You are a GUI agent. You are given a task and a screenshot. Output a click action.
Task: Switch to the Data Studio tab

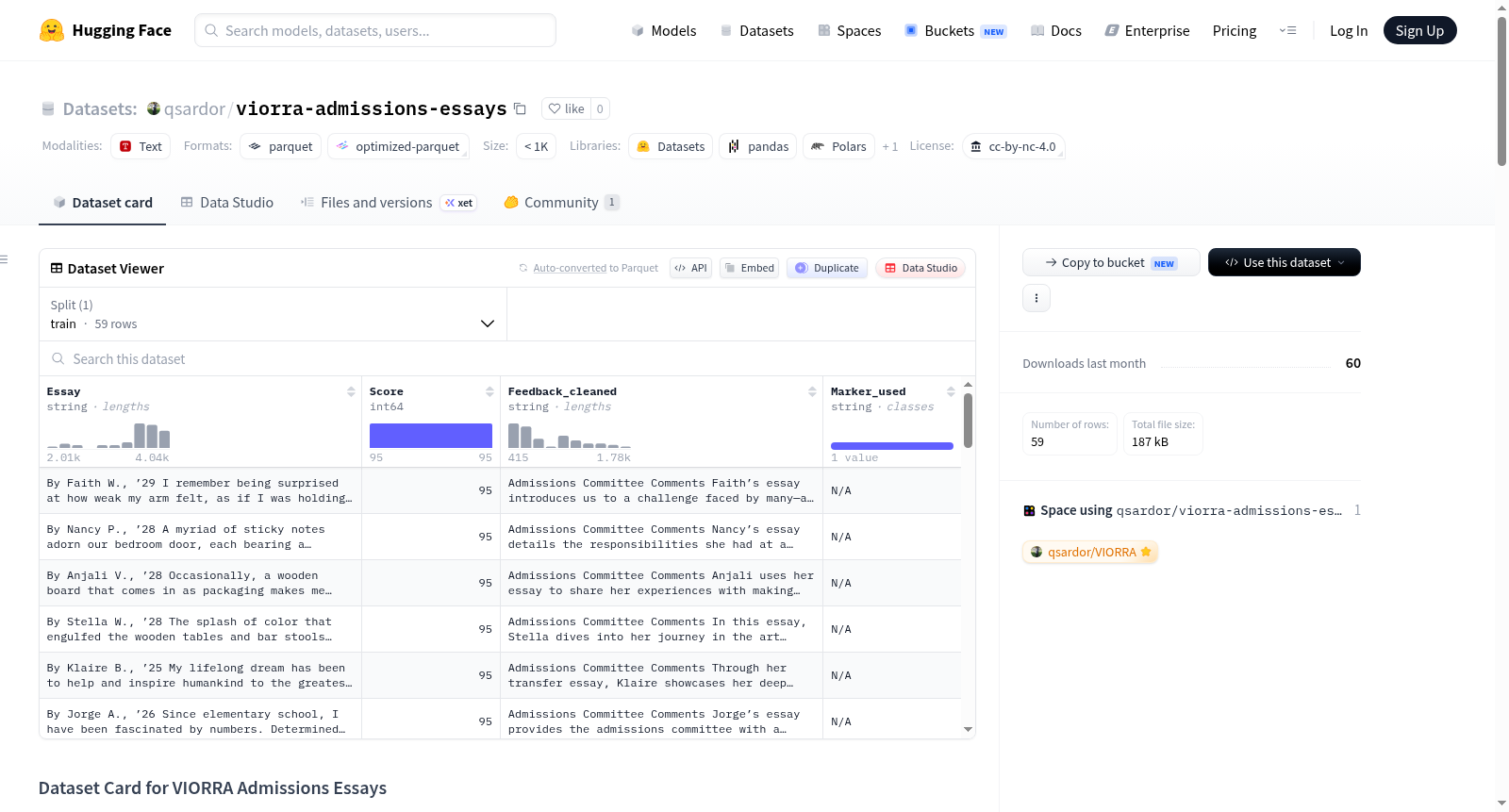227,203
